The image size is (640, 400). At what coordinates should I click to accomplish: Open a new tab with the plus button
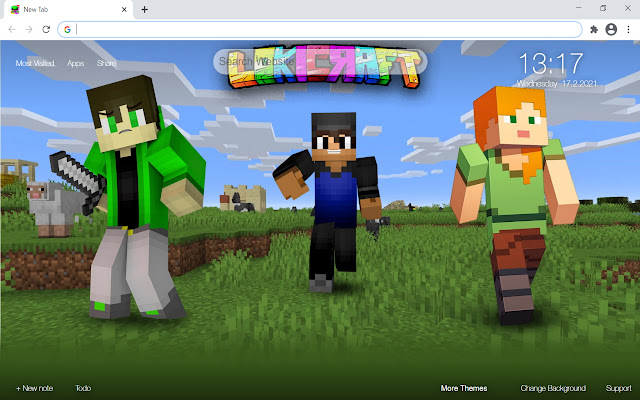pyautogui.click(x=144, y=9)
